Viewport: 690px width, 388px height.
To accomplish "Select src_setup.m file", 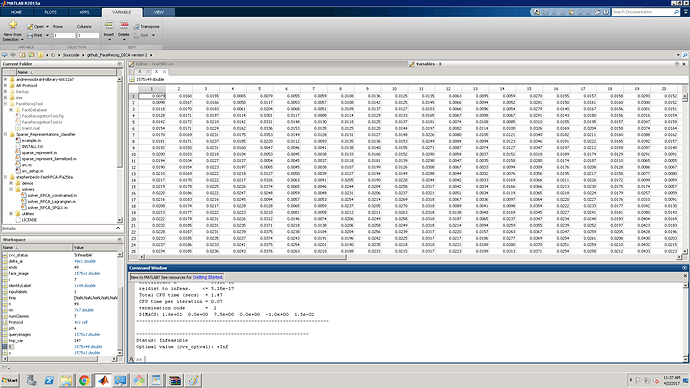I will (32, 171).
